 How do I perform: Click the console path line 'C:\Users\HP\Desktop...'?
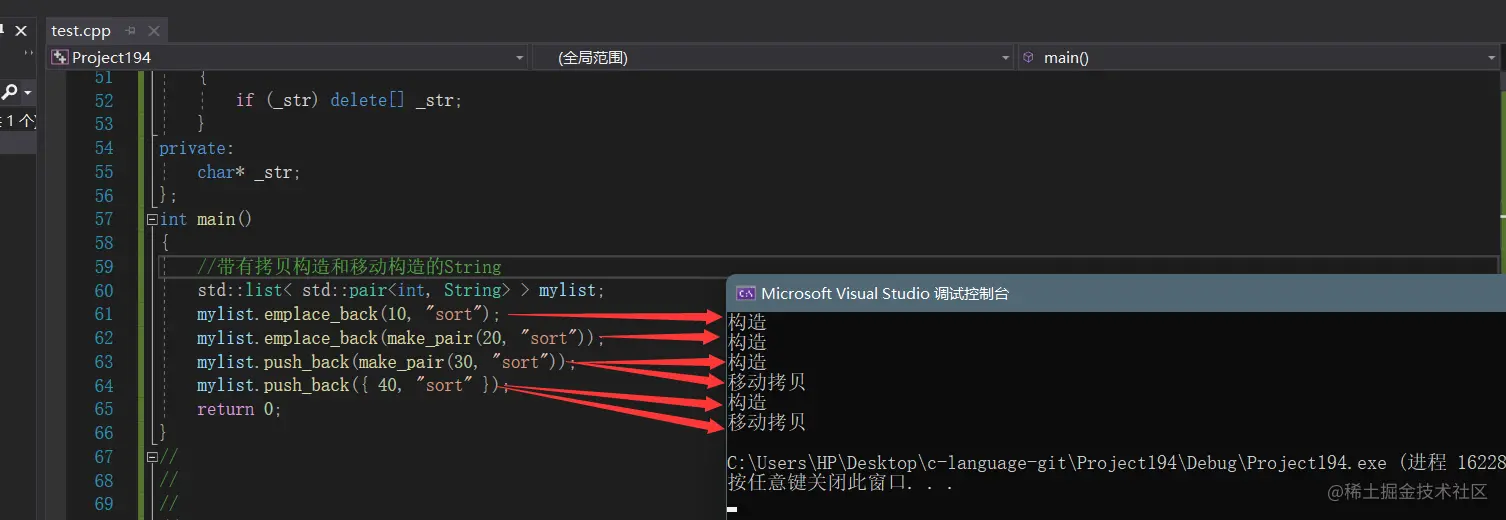[x=1116, y=463]
